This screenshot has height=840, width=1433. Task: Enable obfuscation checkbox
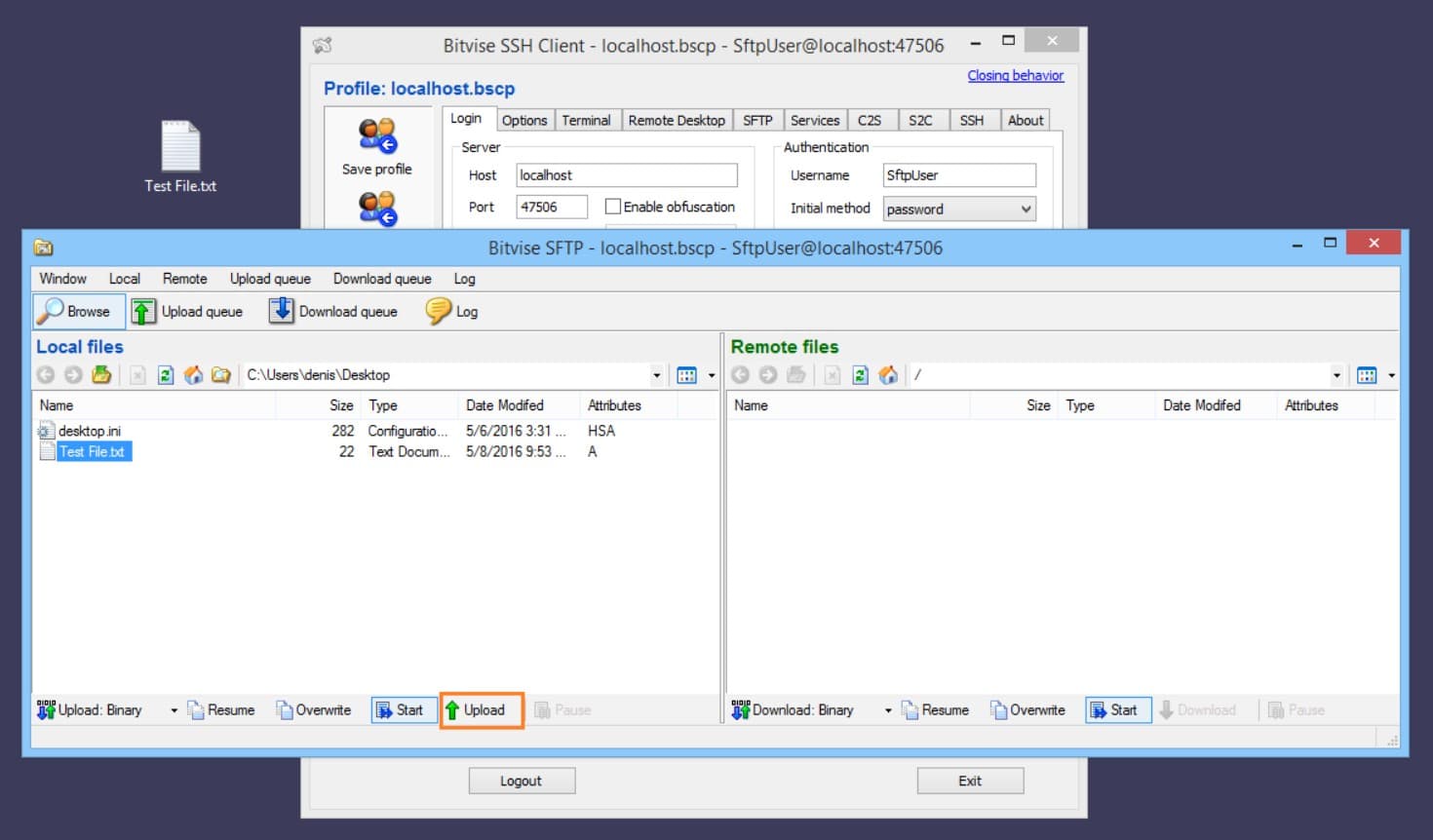point(613,207)
